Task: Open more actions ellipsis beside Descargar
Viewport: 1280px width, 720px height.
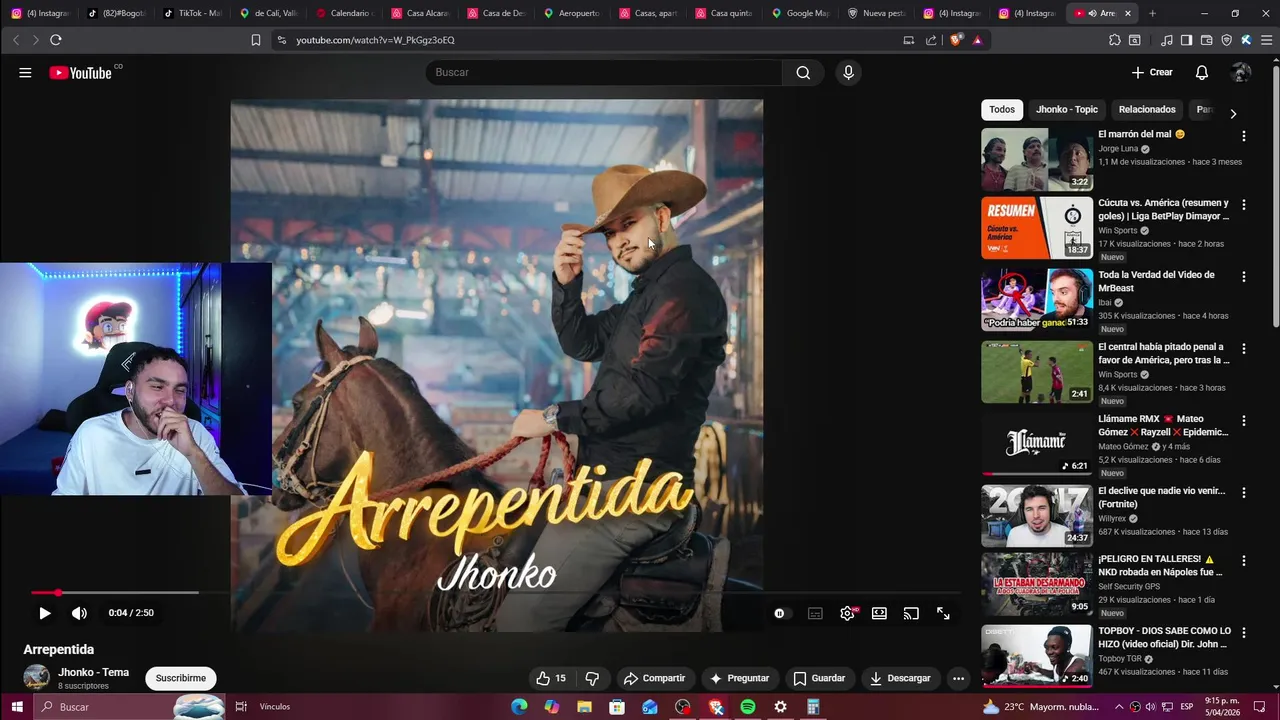Action: click(958, 678)
